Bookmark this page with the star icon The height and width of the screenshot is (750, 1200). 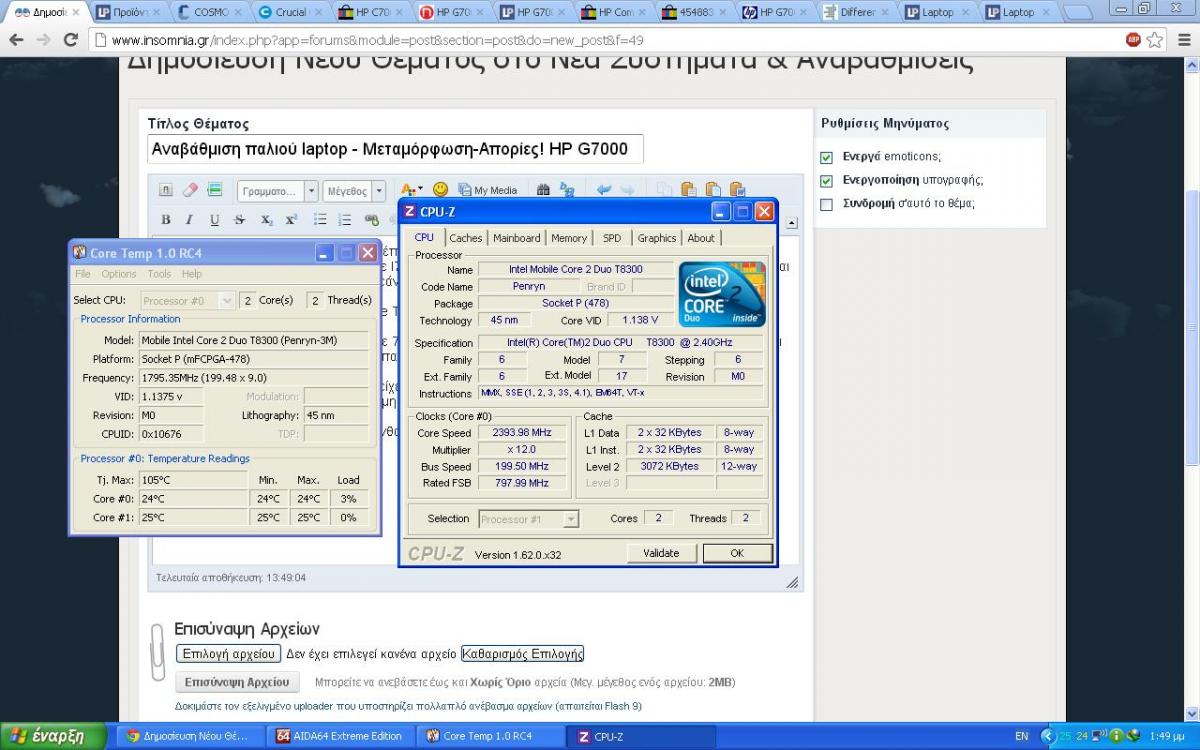1155,40
